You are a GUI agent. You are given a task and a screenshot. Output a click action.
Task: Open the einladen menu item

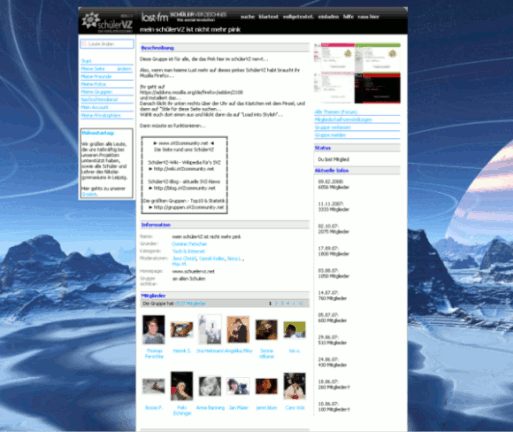coord(328,17)
